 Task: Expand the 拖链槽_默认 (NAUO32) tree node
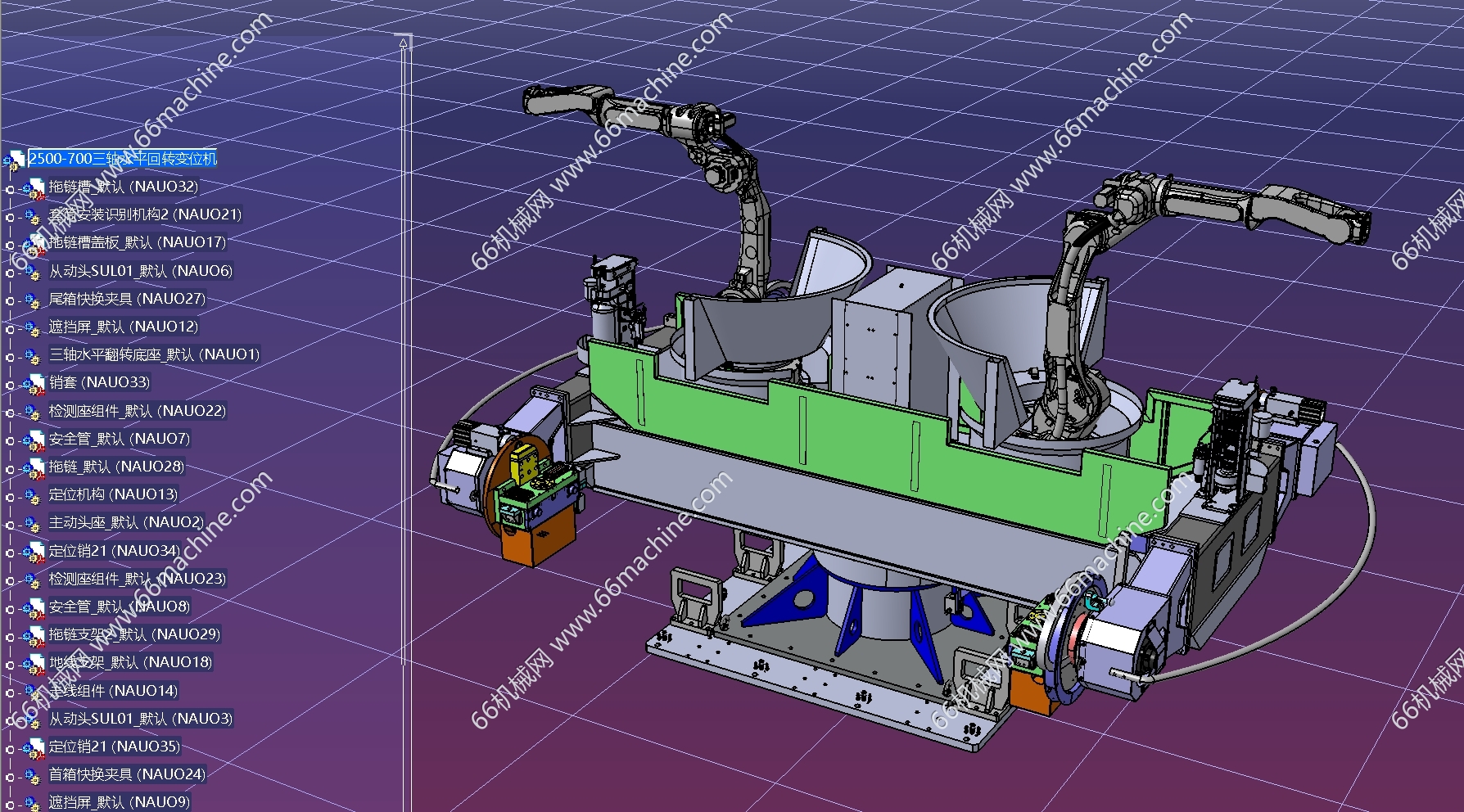pos(10,189)
